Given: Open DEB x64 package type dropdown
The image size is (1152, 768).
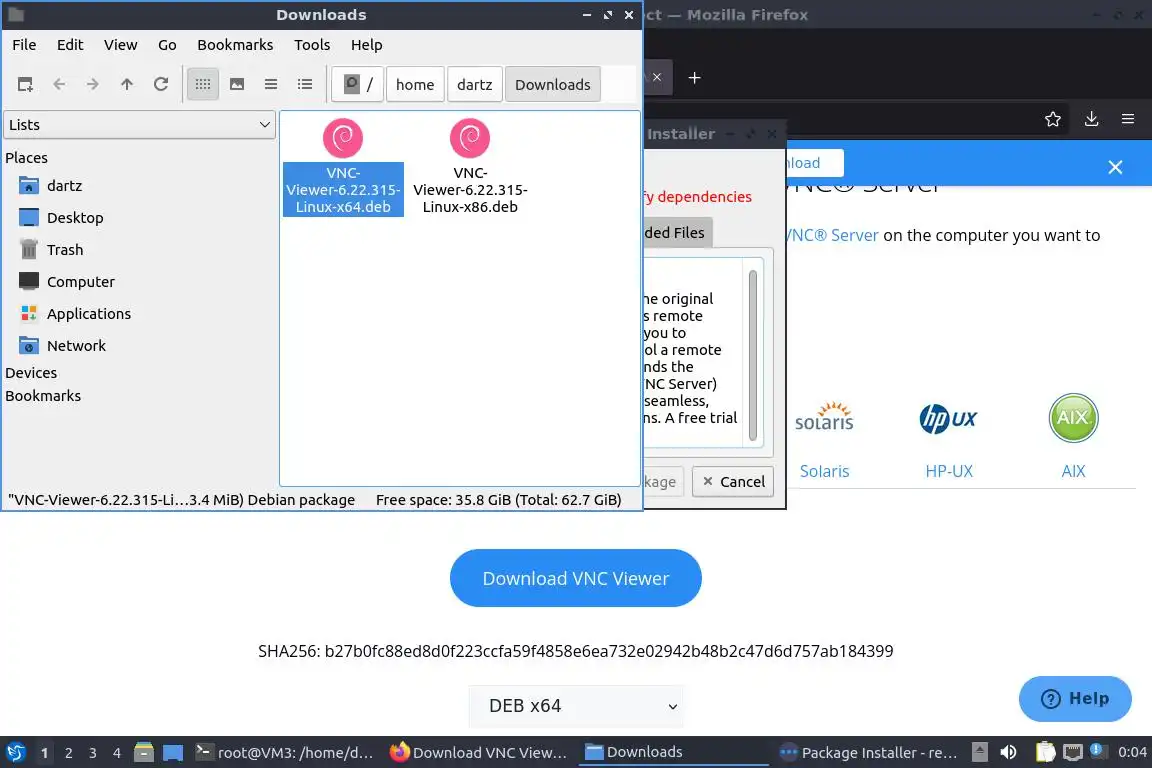Looking at the screenshot, I should coord(576,706).
